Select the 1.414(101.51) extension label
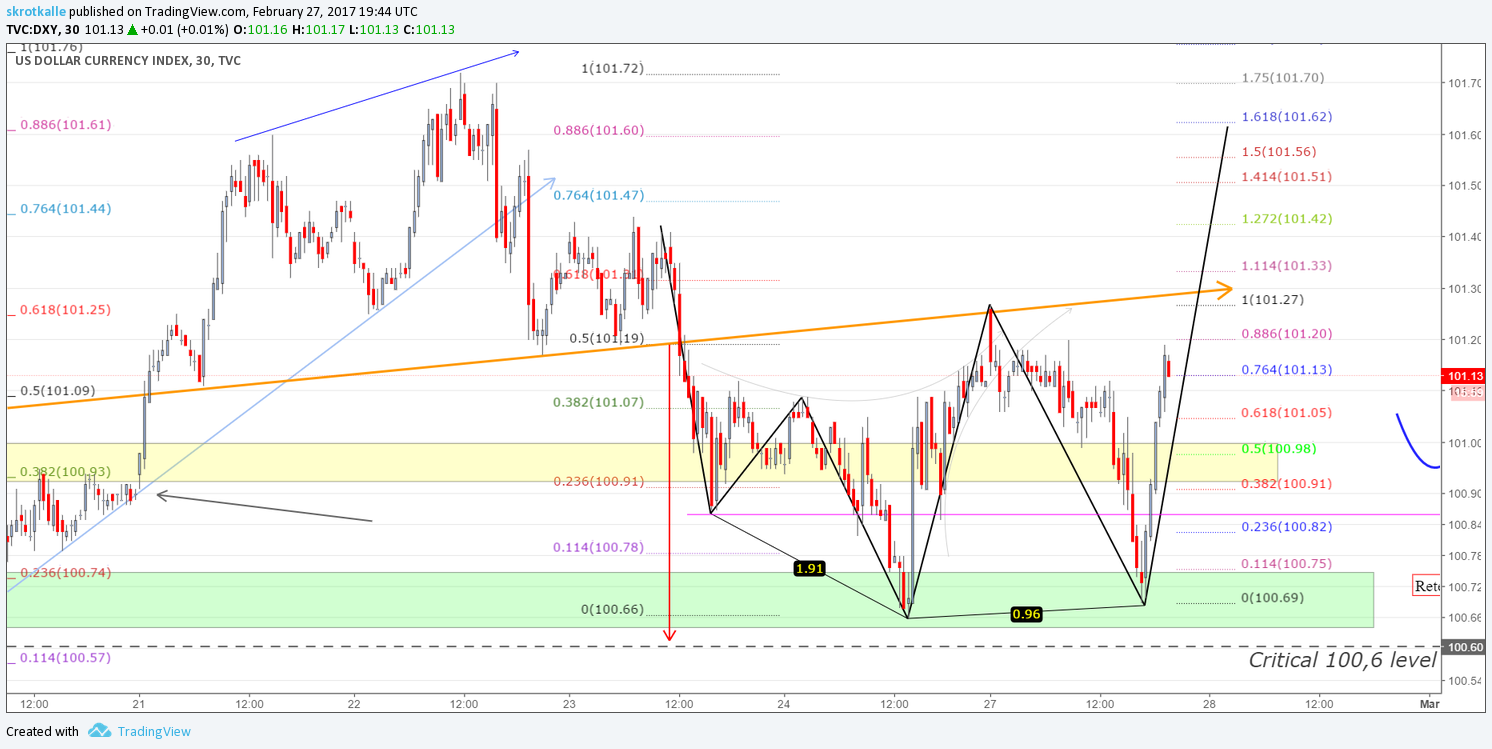The image size is (1492, 749). 1287,177
